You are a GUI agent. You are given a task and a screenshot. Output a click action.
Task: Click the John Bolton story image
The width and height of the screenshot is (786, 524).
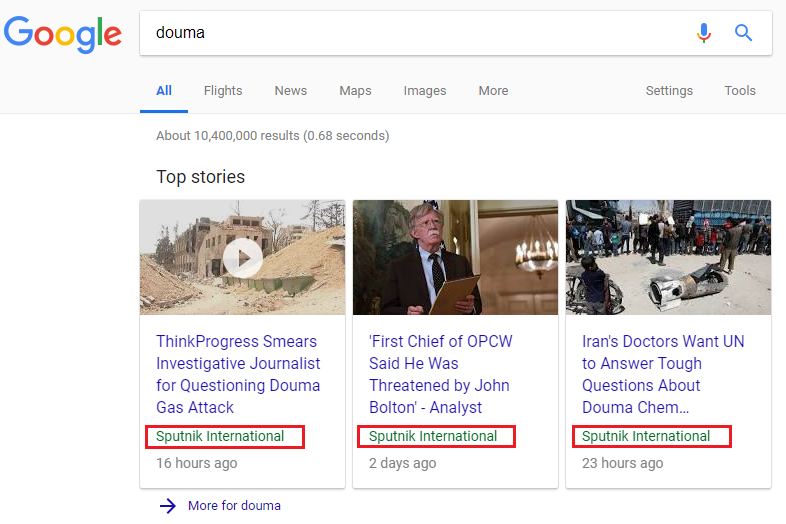click(455, 257)
